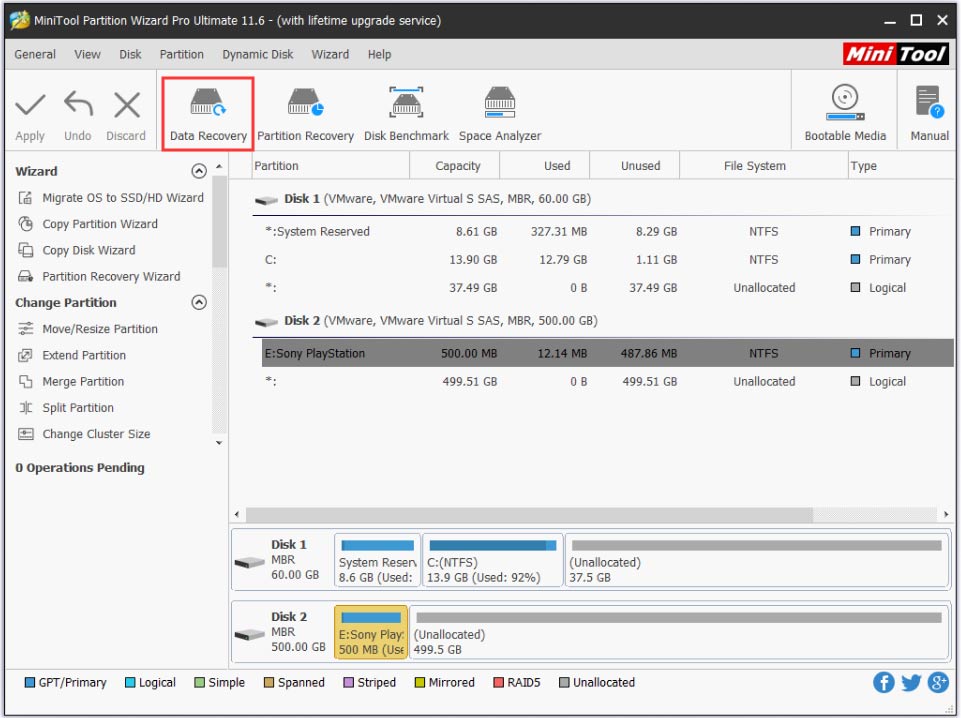This screenshot has height=718, width=961.
Task: Collapse the Change Partition section
Action: click(x=198, y=302)
